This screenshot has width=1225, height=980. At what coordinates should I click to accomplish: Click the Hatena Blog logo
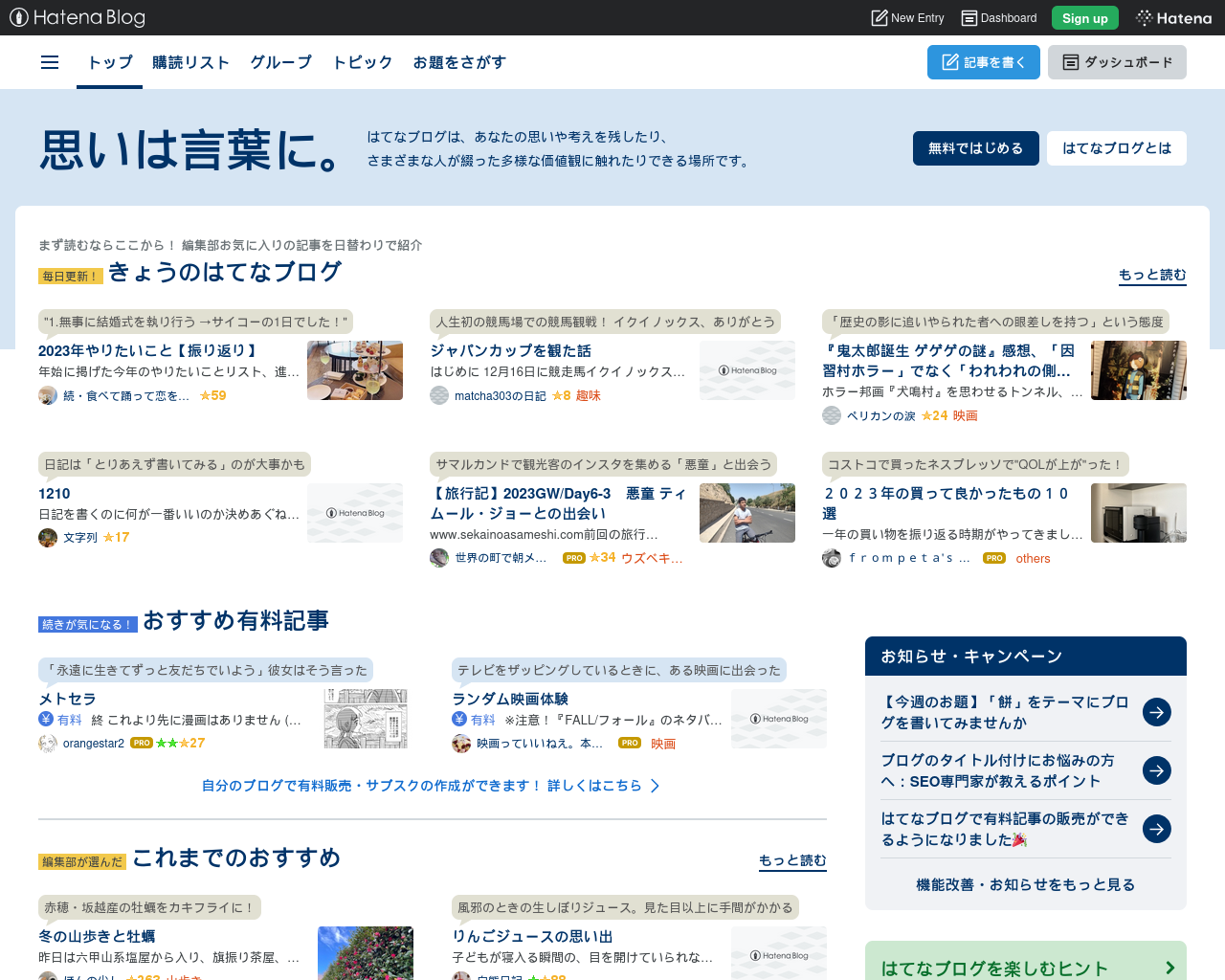[x=78, y=17]
